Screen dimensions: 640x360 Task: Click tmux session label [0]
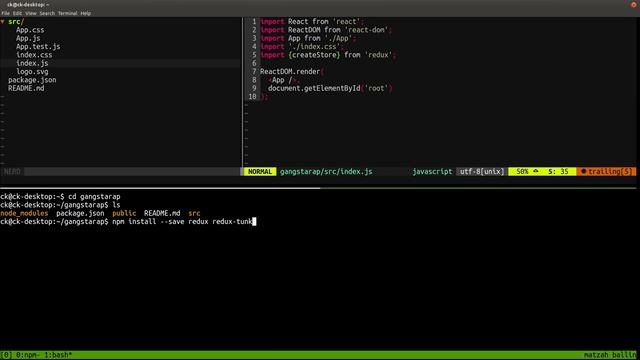6,355
